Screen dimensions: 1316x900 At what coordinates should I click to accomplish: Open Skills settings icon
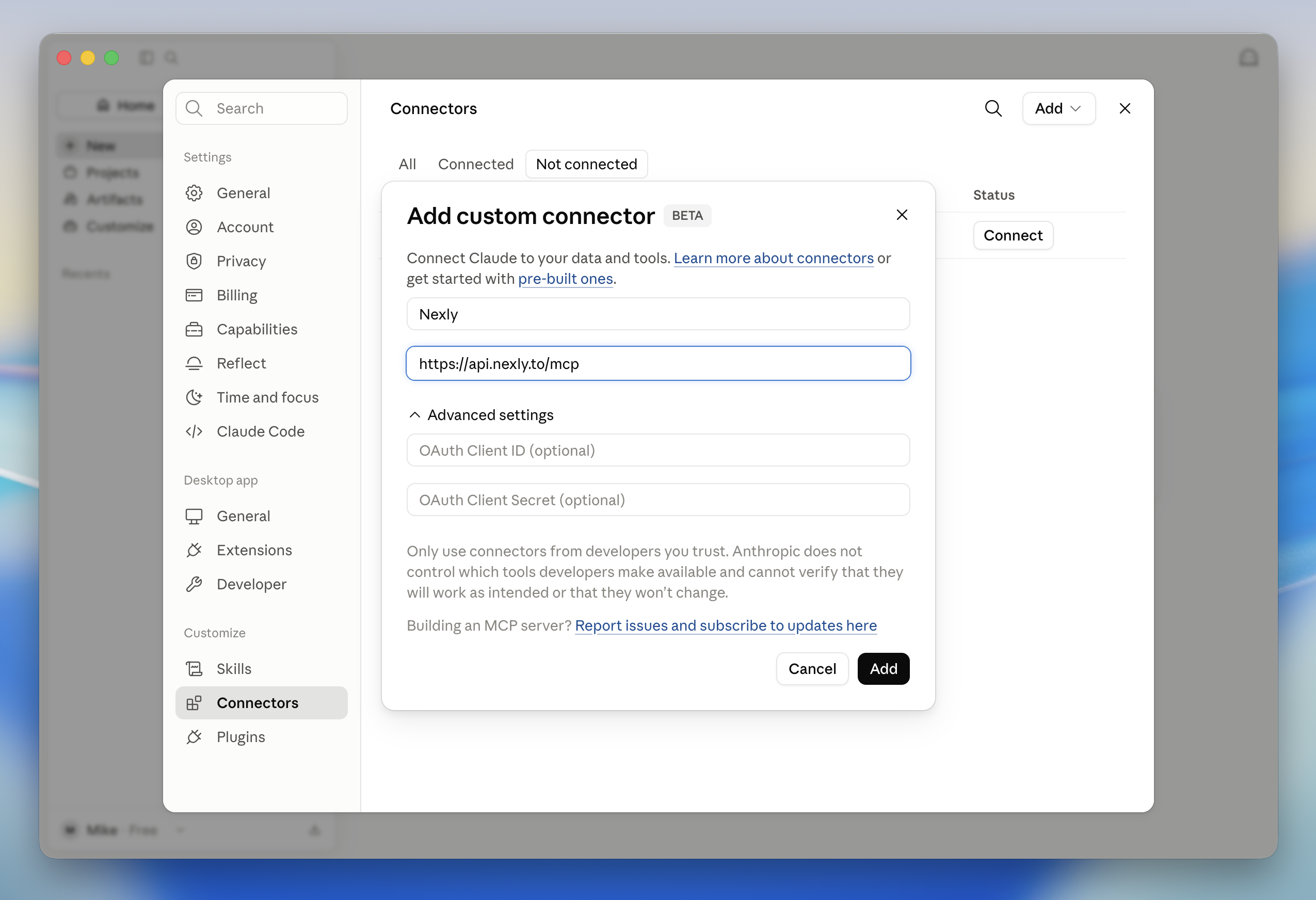194,669
